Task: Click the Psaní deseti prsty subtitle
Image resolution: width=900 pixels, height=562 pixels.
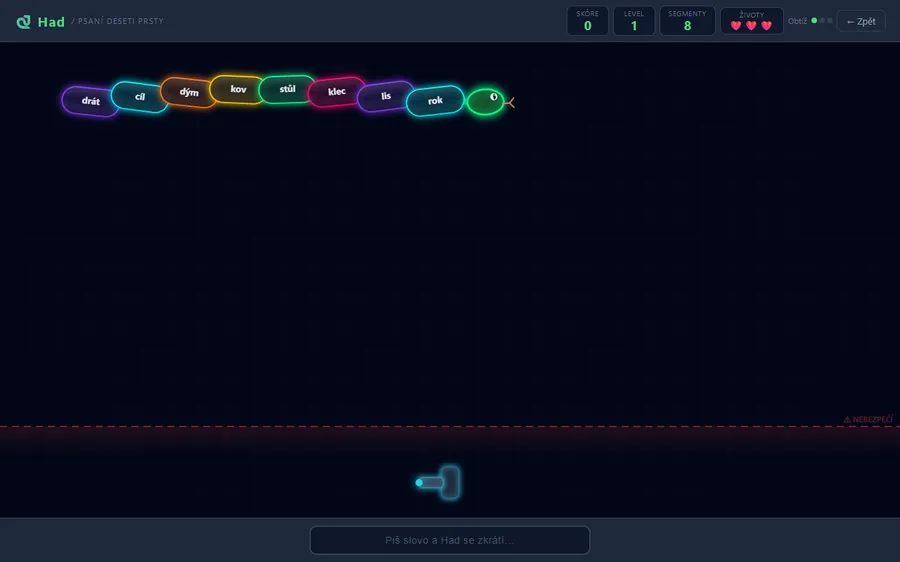Action: tap(121, 21)
